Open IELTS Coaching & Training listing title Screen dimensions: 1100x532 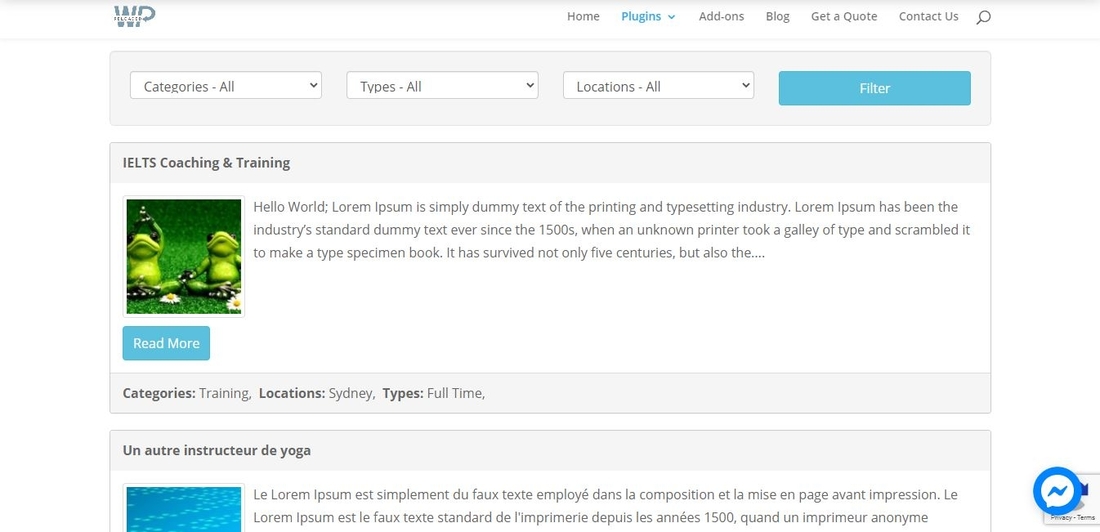[206, 163]
